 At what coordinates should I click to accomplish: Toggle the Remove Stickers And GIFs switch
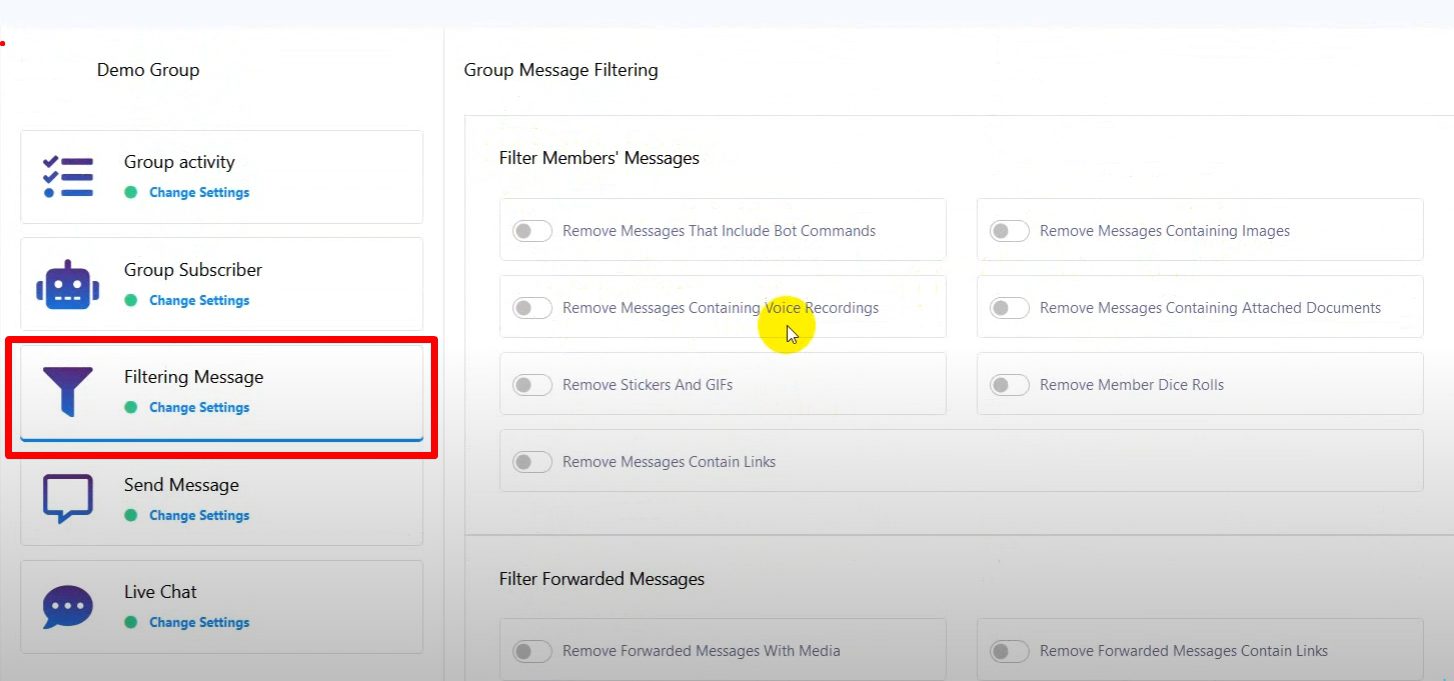(532, 385)
